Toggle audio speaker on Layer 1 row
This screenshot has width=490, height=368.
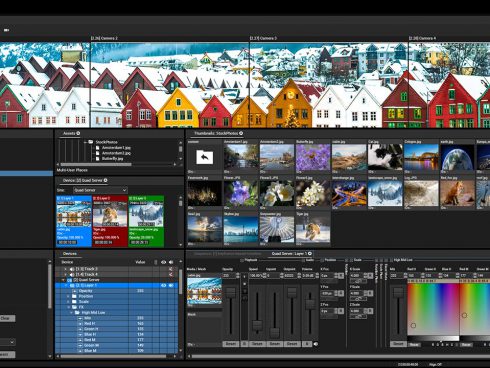[x=171, y=285]
